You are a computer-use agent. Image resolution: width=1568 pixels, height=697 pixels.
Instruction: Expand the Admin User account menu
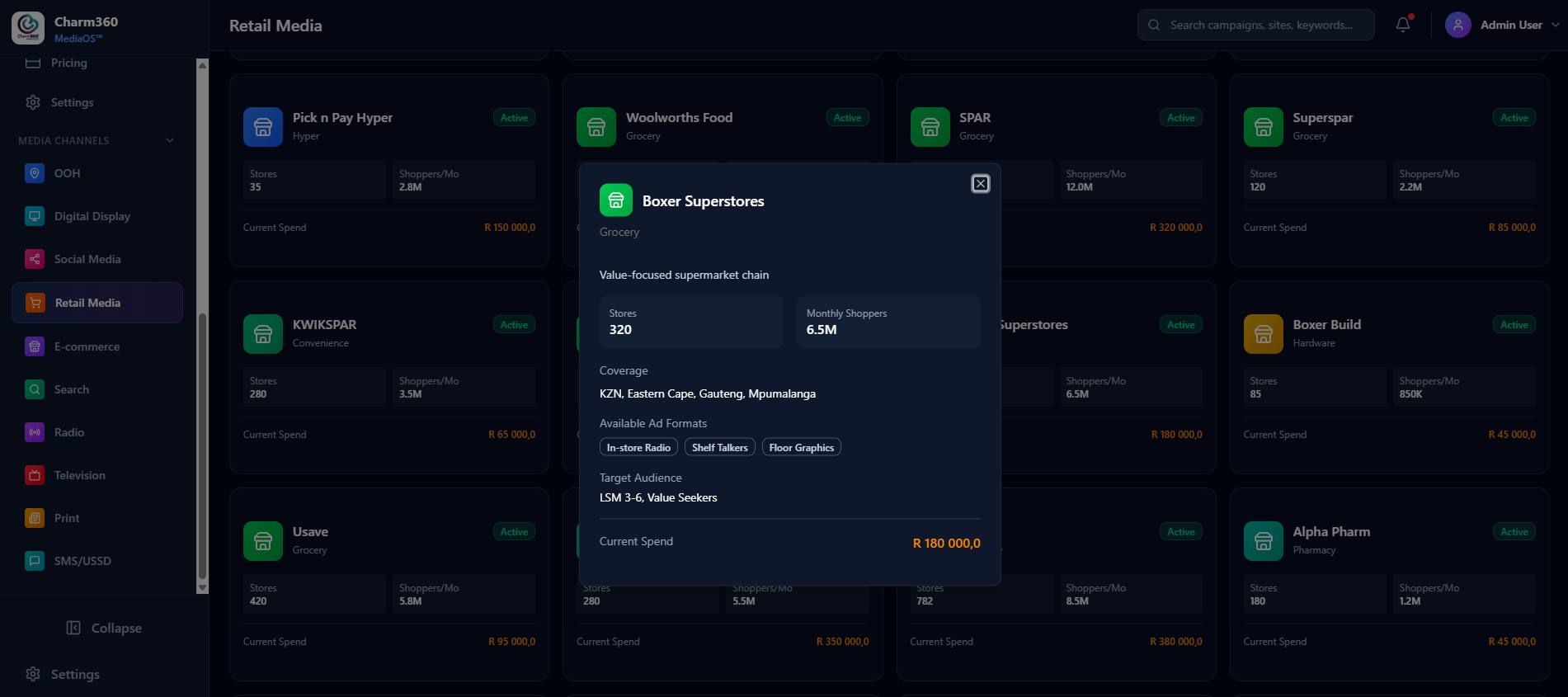pos(1556,25)
